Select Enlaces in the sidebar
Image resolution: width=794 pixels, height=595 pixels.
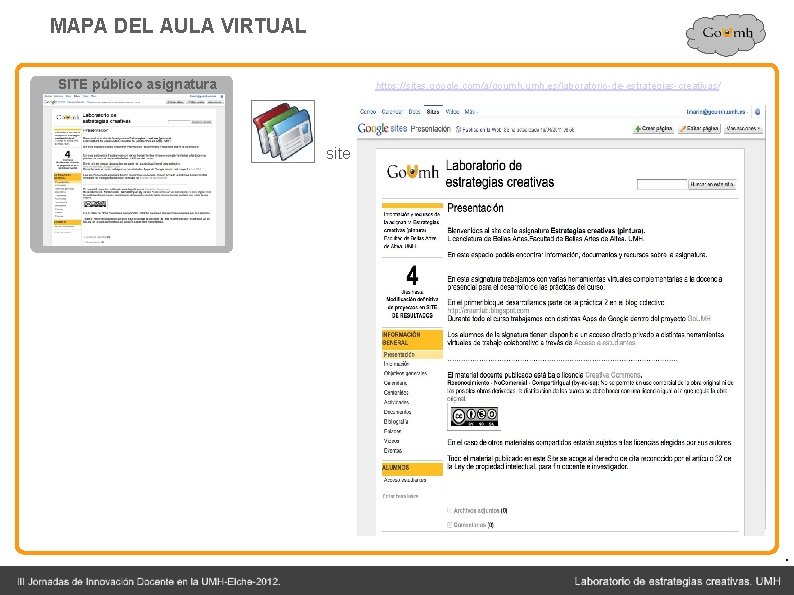(392, 431)
